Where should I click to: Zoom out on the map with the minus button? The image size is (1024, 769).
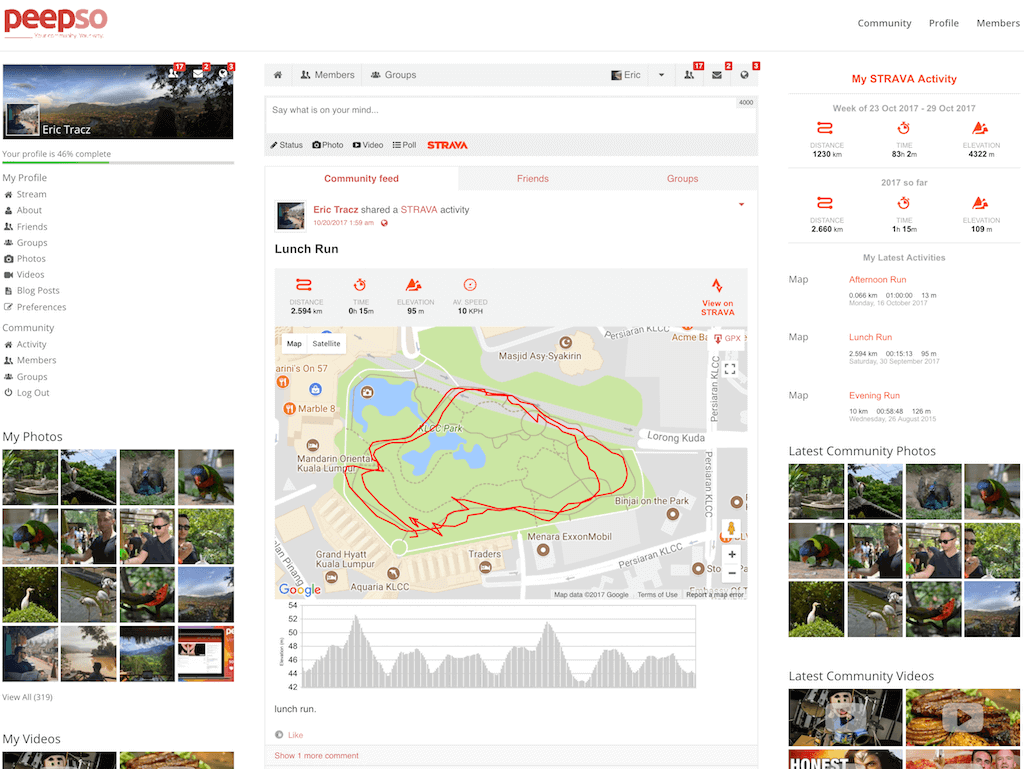coord(732,573)
